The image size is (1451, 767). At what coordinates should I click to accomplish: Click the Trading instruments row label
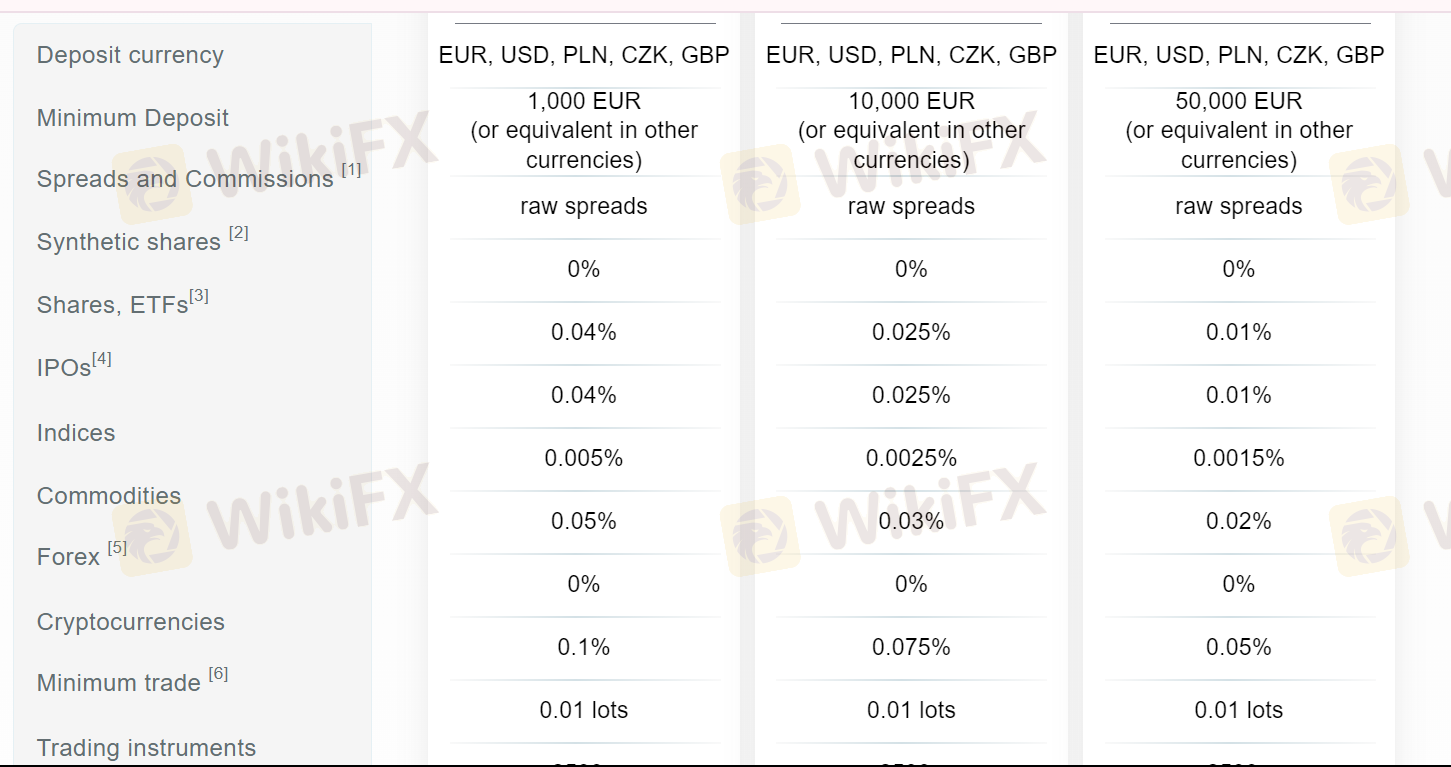[x=146, y=748]
